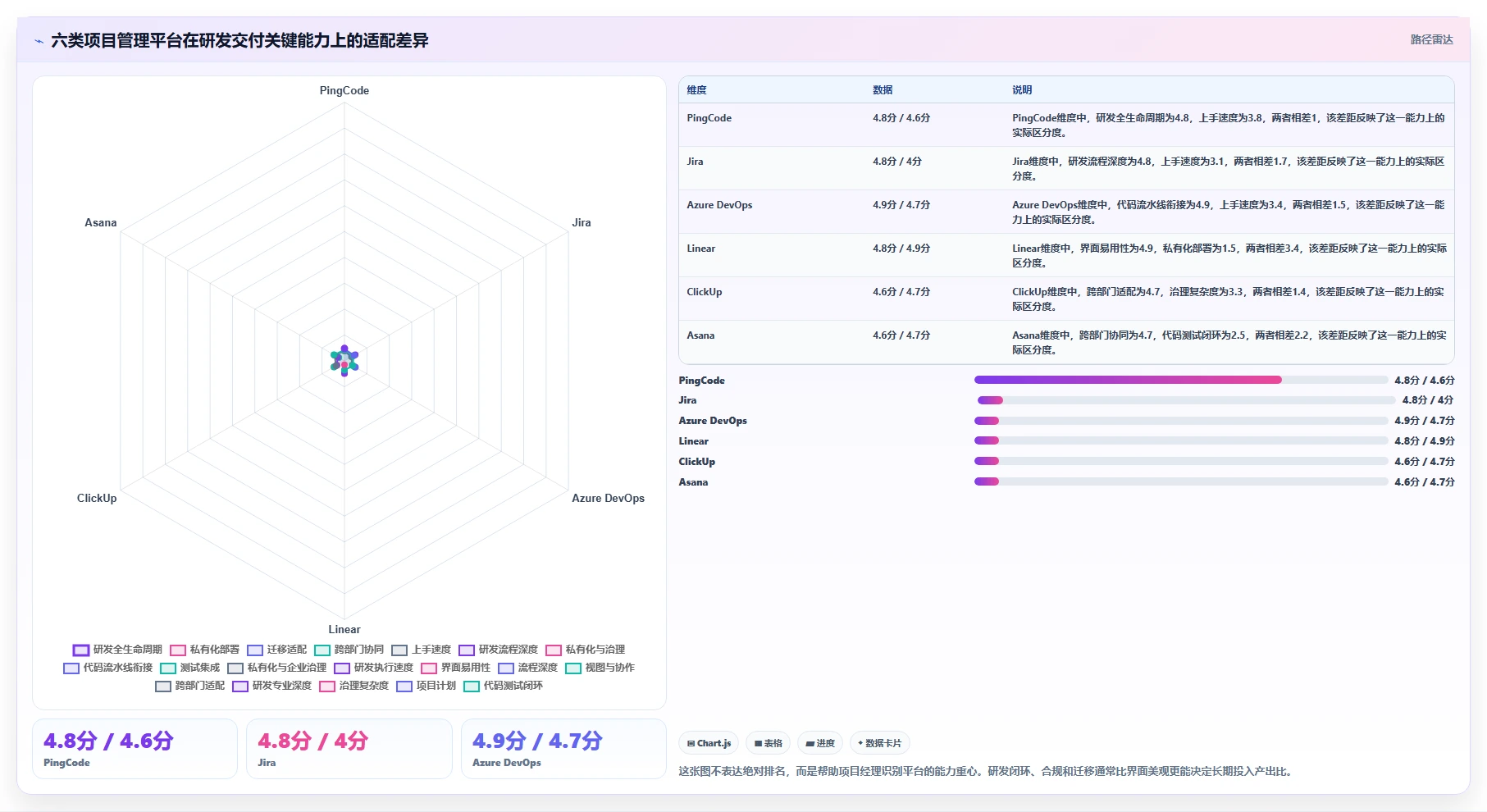The width and height of the screenshot is (1487, 812).
Task: Toggle the 项目计划 legend item
Action: tap(426, 686)
